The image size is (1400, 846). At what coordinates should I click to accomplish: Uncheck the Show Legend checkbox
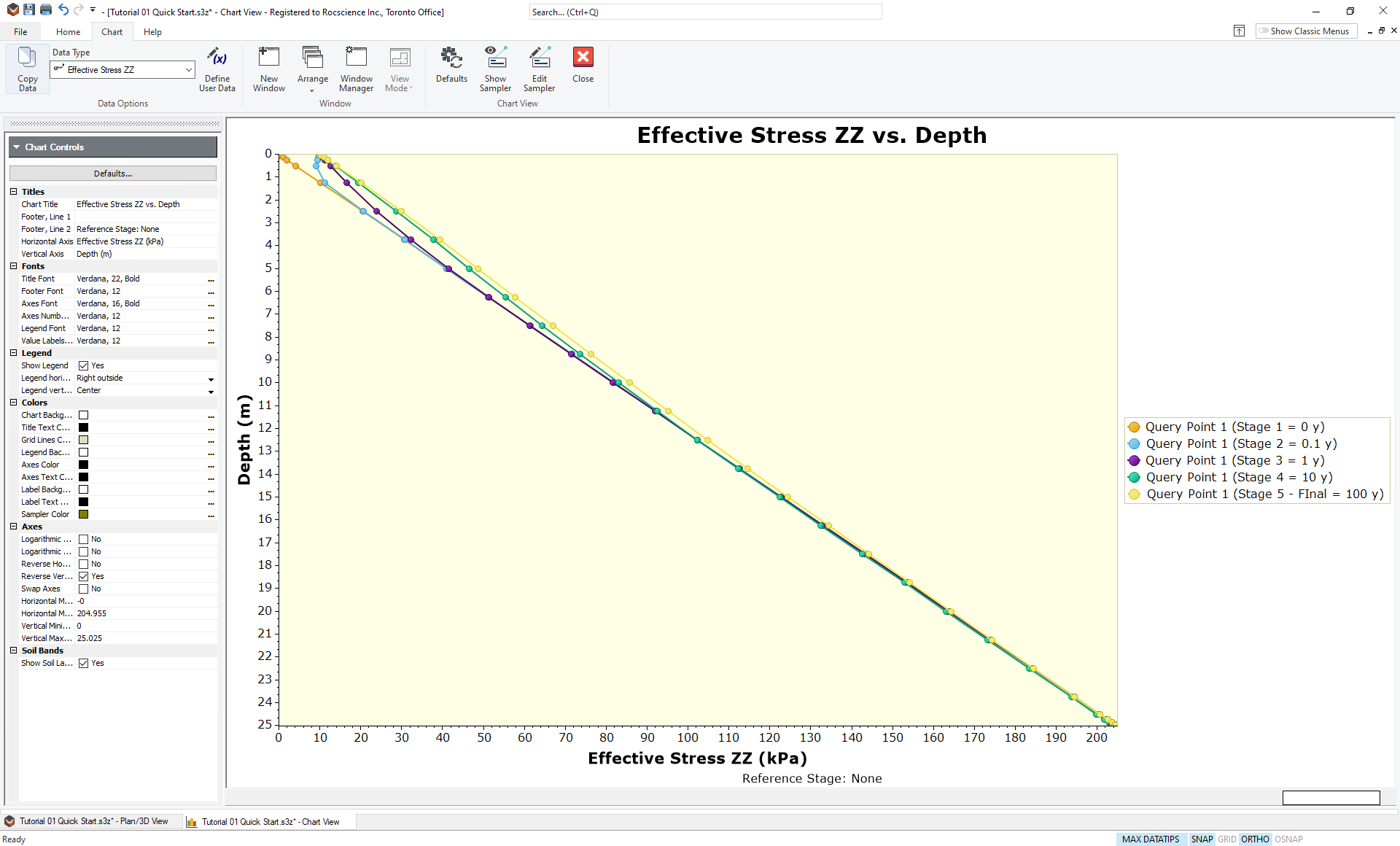85,365
